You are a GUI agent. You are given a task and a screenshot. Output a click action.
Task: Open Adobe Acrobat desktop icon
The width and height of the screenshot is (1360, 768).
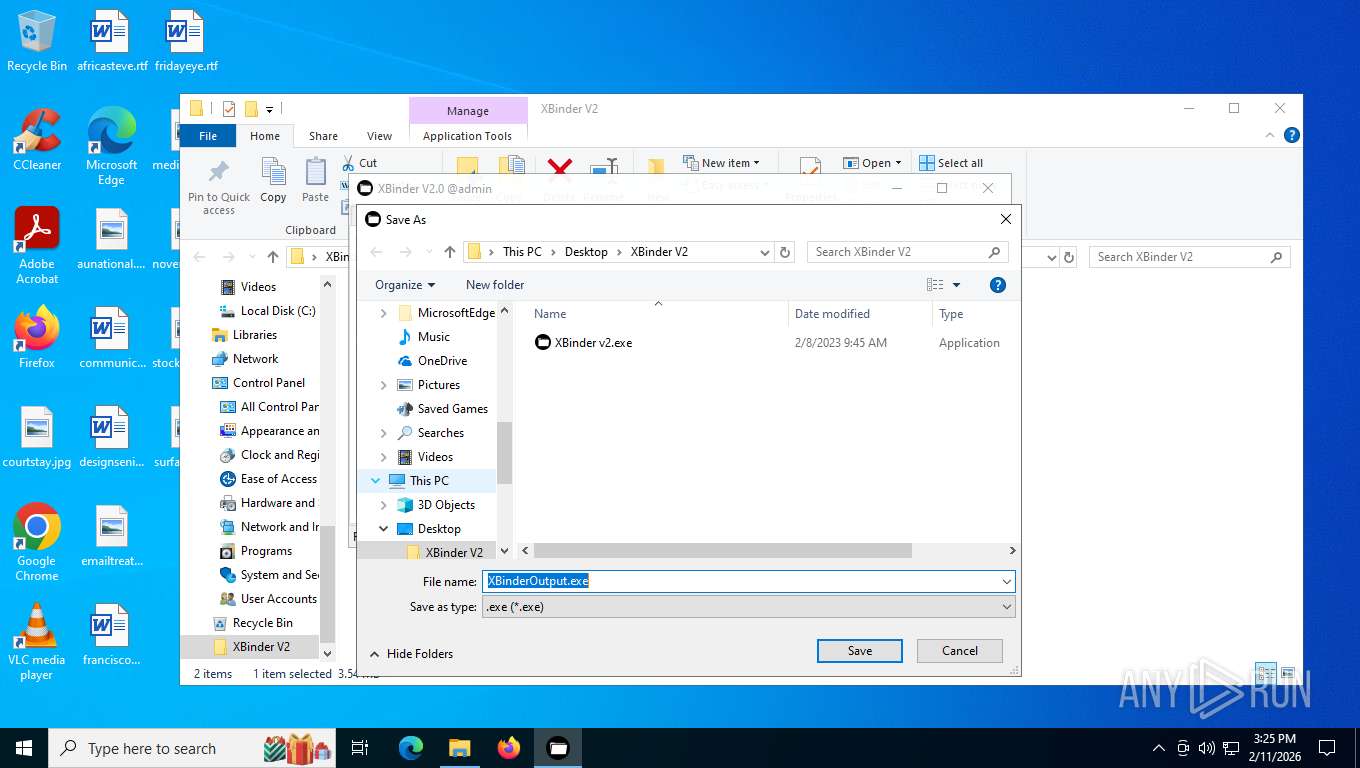(x=37, y=246)
